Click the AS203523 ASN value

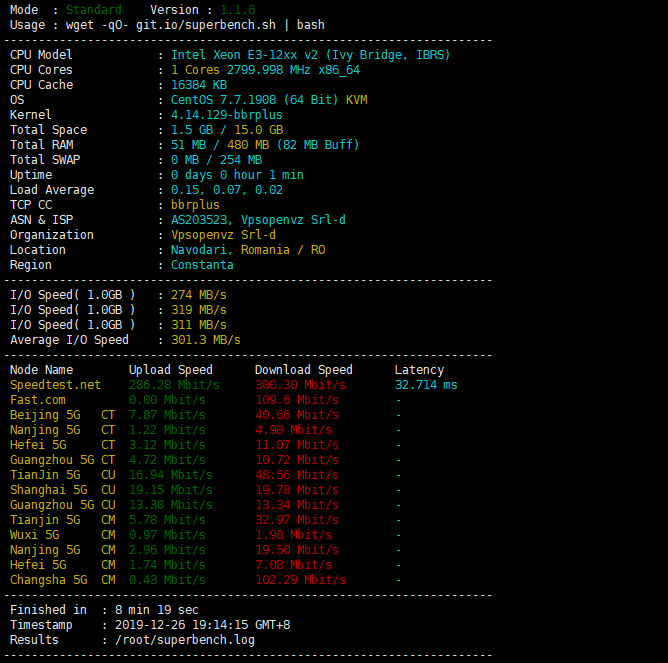click(200, 220)
